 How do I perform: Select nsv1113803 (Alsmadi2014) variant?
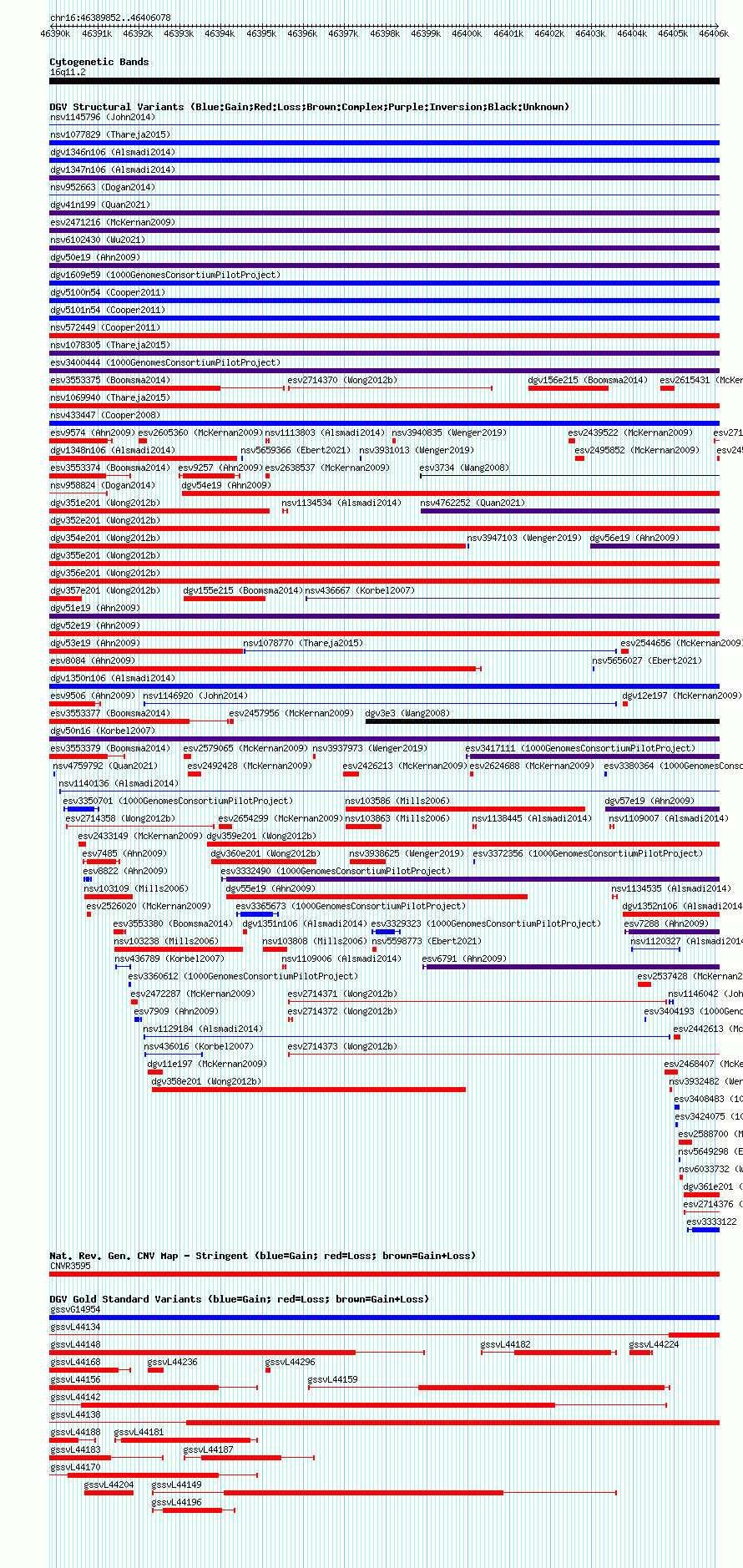[x=326, y=432]
